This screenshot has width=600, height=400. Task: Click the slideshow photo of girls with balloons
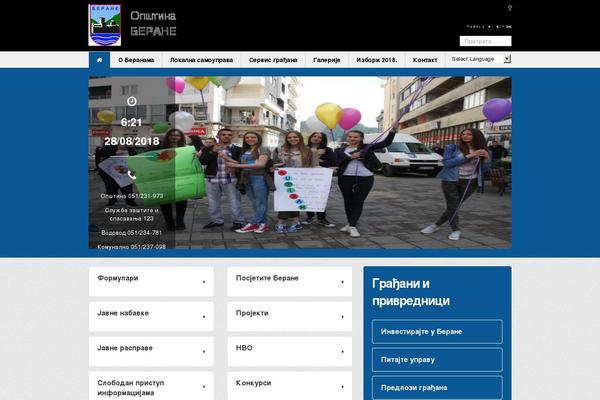click(300, 163)
